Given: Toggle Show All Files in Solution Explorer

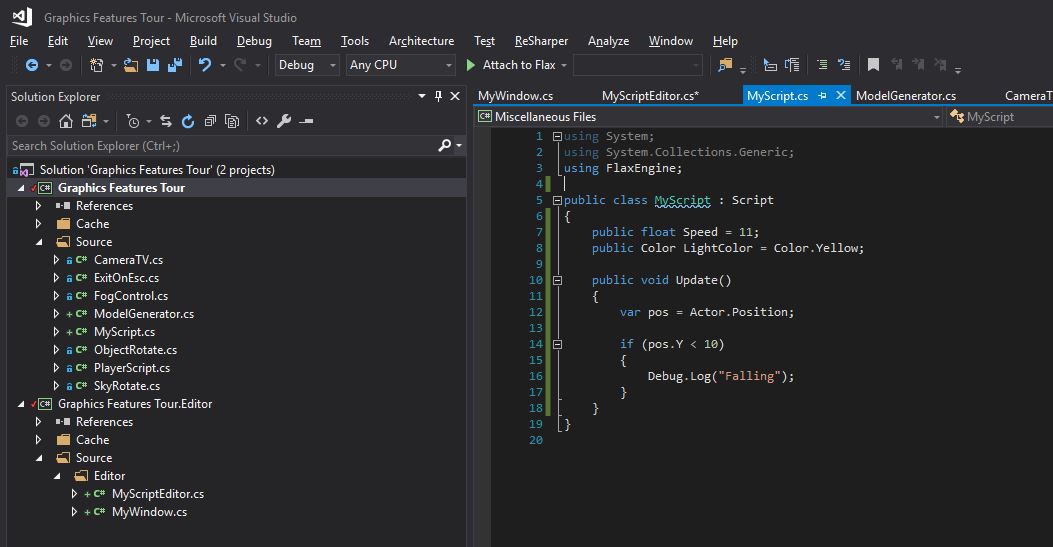Looking at the screenshot, I should click(232, 121).
